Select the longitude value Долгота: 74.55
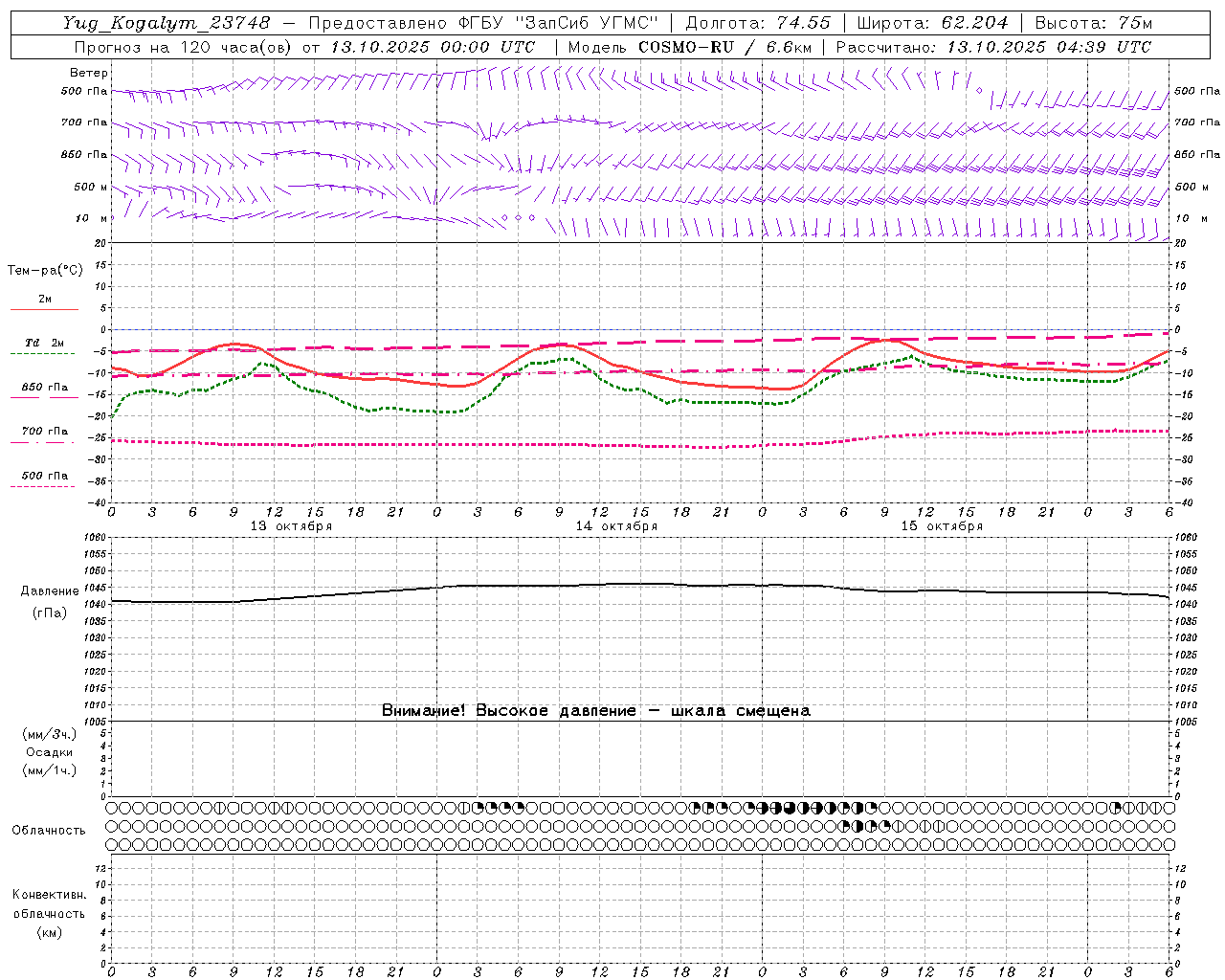1225x980 pixels. (x=758, y=23)
